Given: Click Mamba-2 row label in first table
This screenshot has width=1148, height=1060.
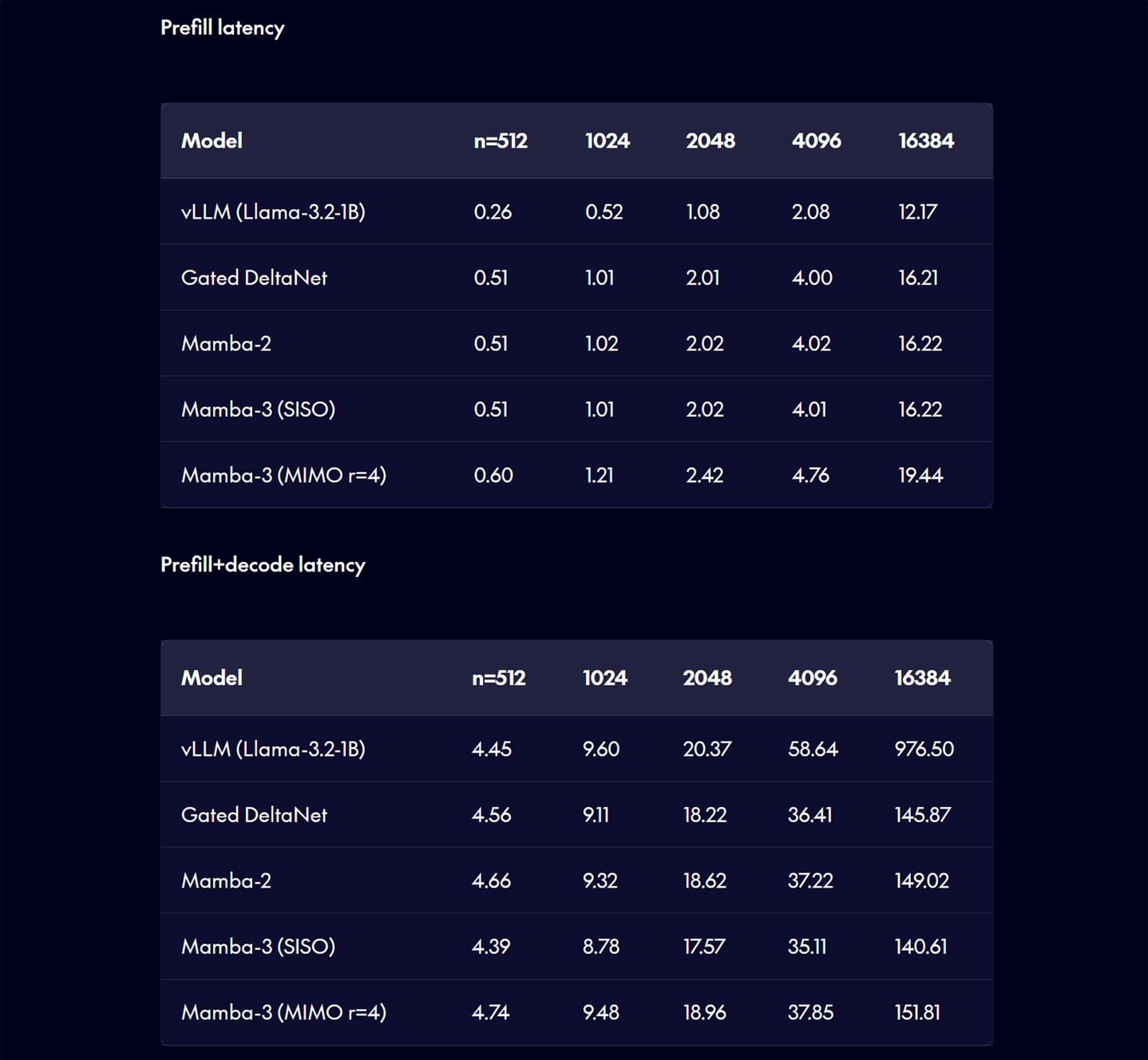Looking at the screenshot, I should coord(226,344).
